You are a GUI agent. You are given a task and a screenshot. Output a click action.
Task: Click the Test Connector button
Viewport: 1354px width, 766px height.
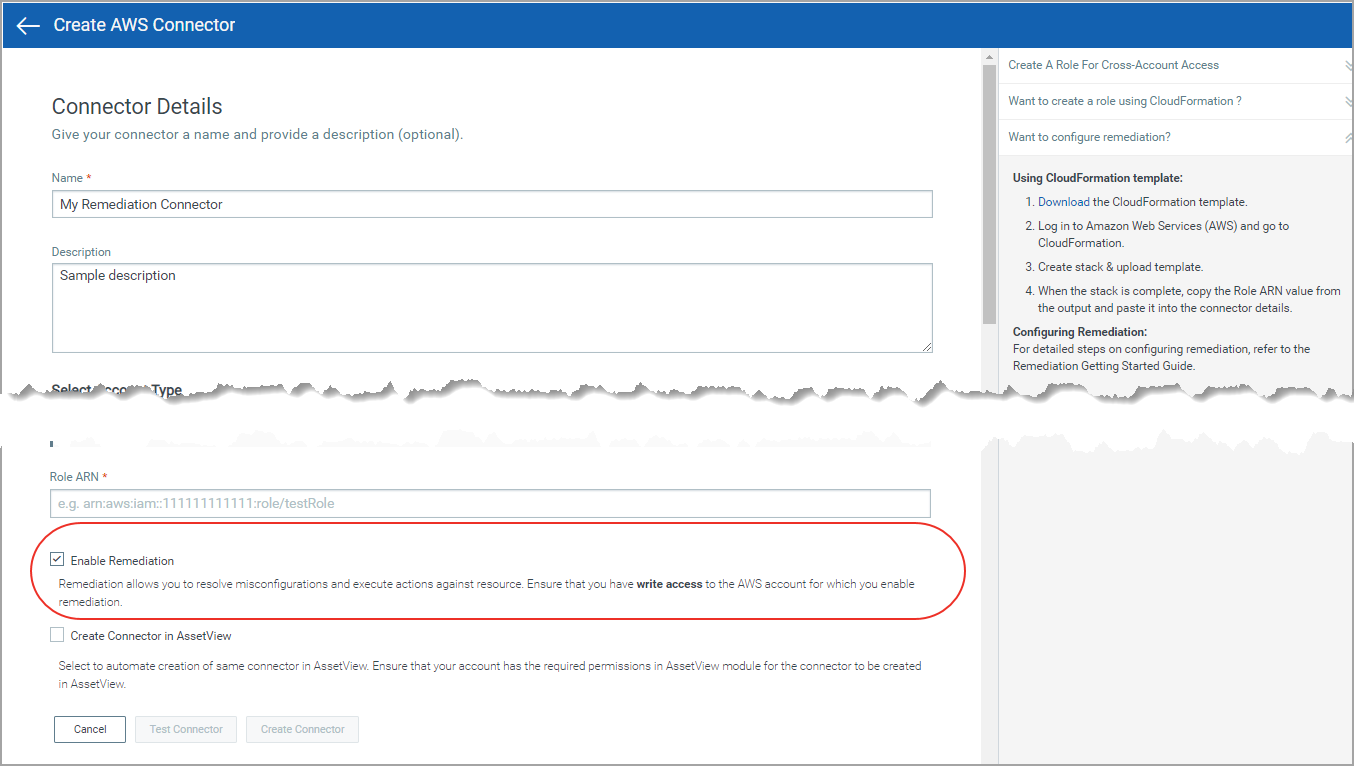(x=185, y=729)
